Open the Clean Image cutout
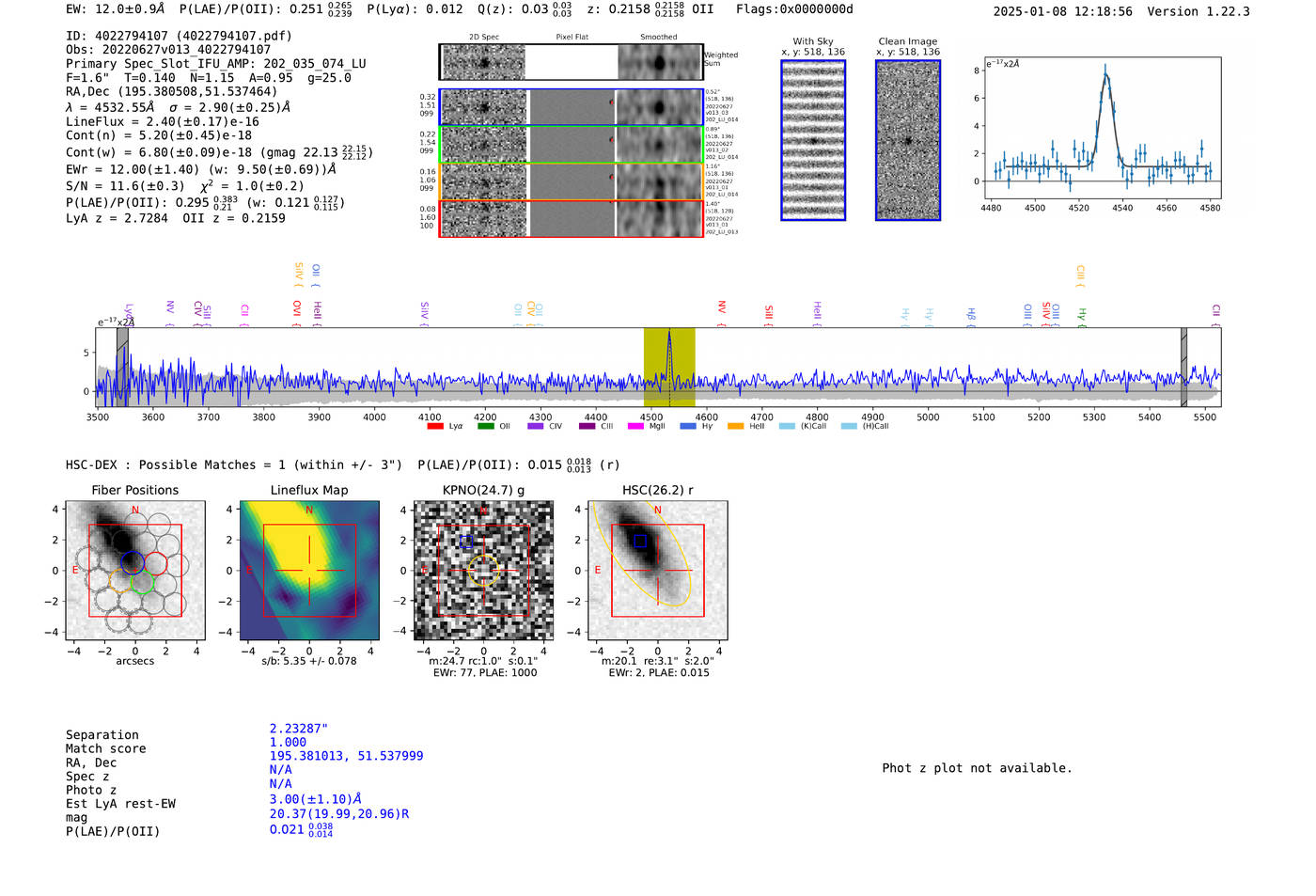1316x896 pixels. (x=908, y=140)
